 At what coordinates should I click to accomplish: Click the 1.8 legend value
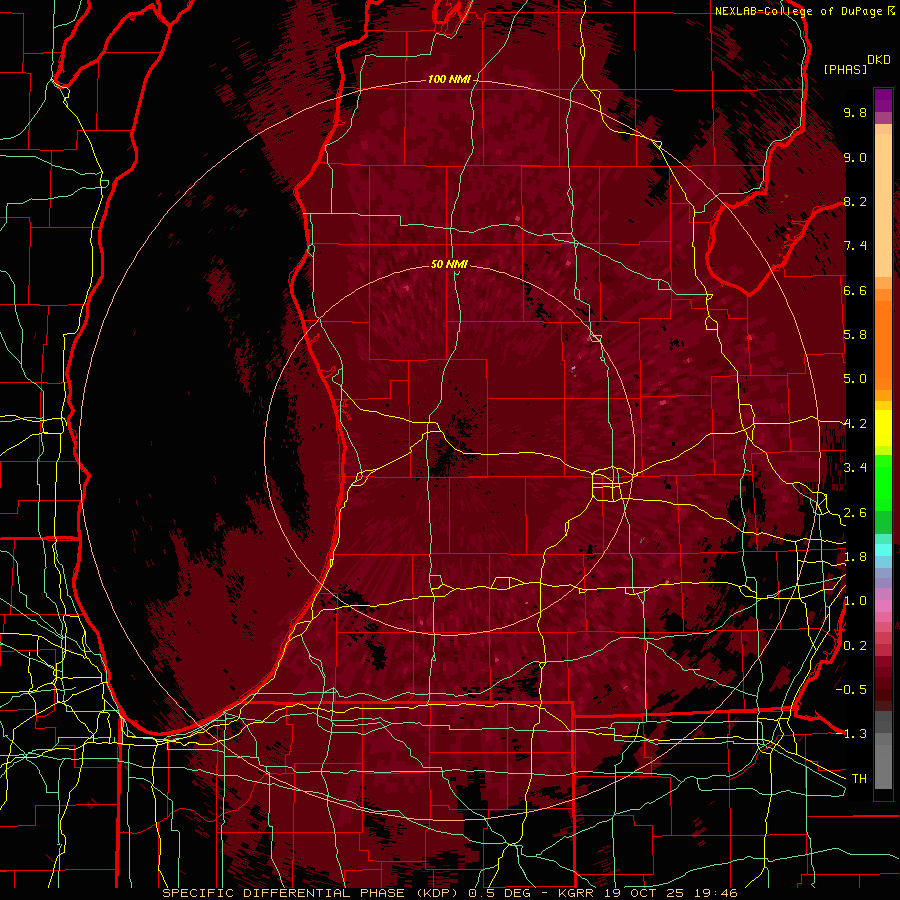tap(855, 557)
